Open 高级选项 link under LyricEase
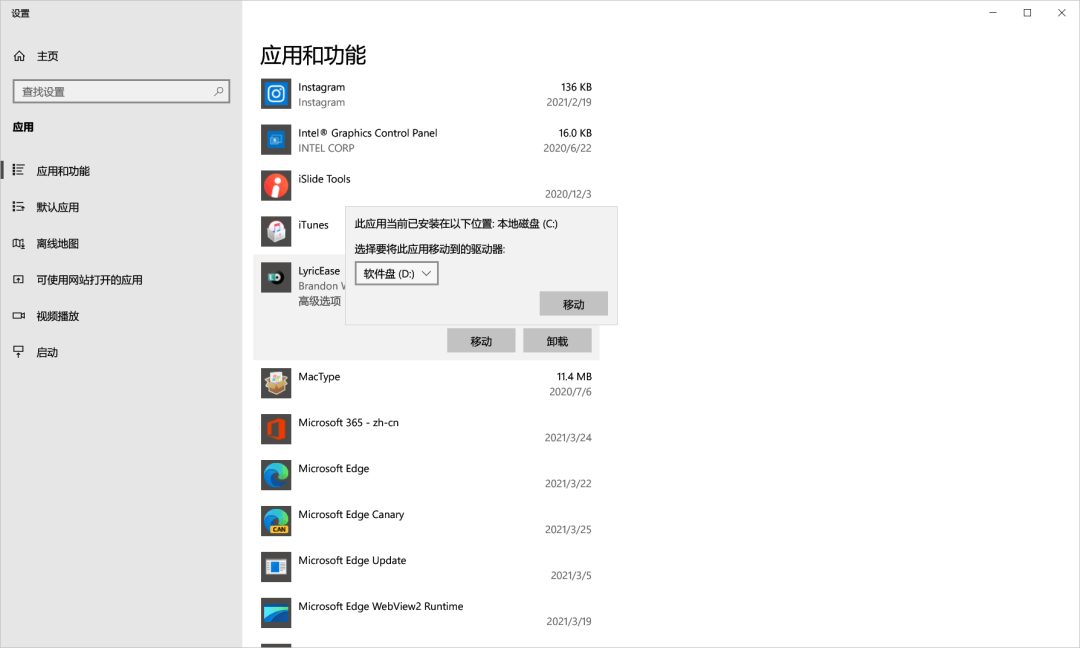The image size is (1080, 648). click(320, 301)
